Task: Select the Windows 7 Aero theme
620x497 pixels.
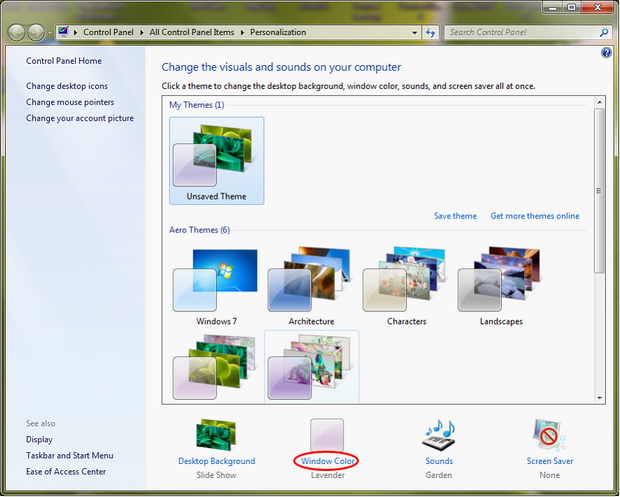Action: pos(216,281)
